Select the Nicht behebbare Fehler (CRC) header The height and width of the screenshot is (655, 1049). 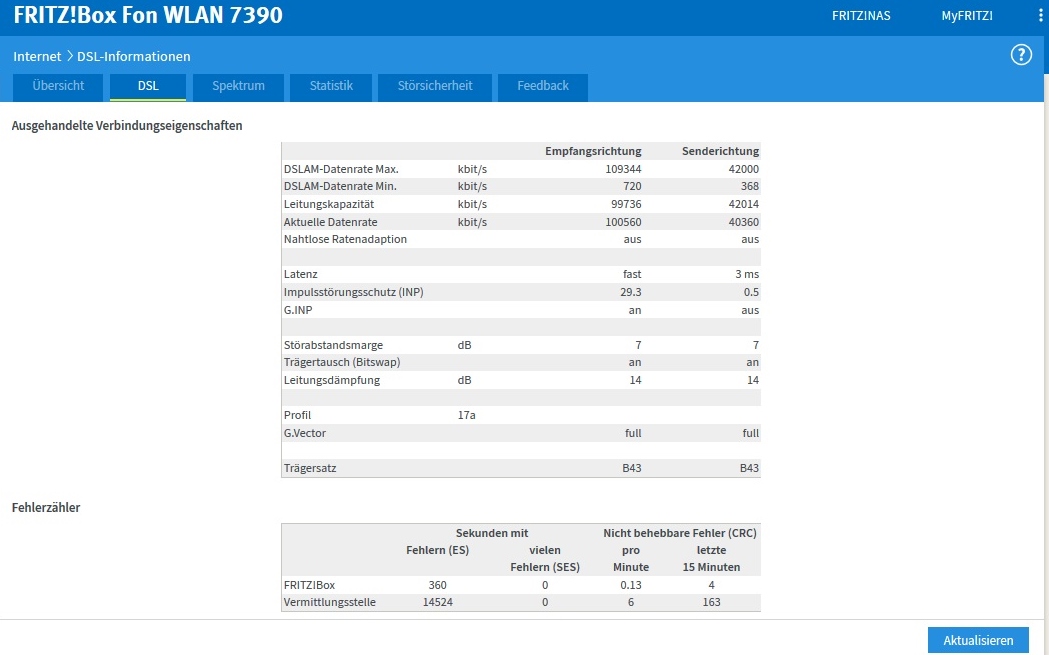click(x=680, y=533)
